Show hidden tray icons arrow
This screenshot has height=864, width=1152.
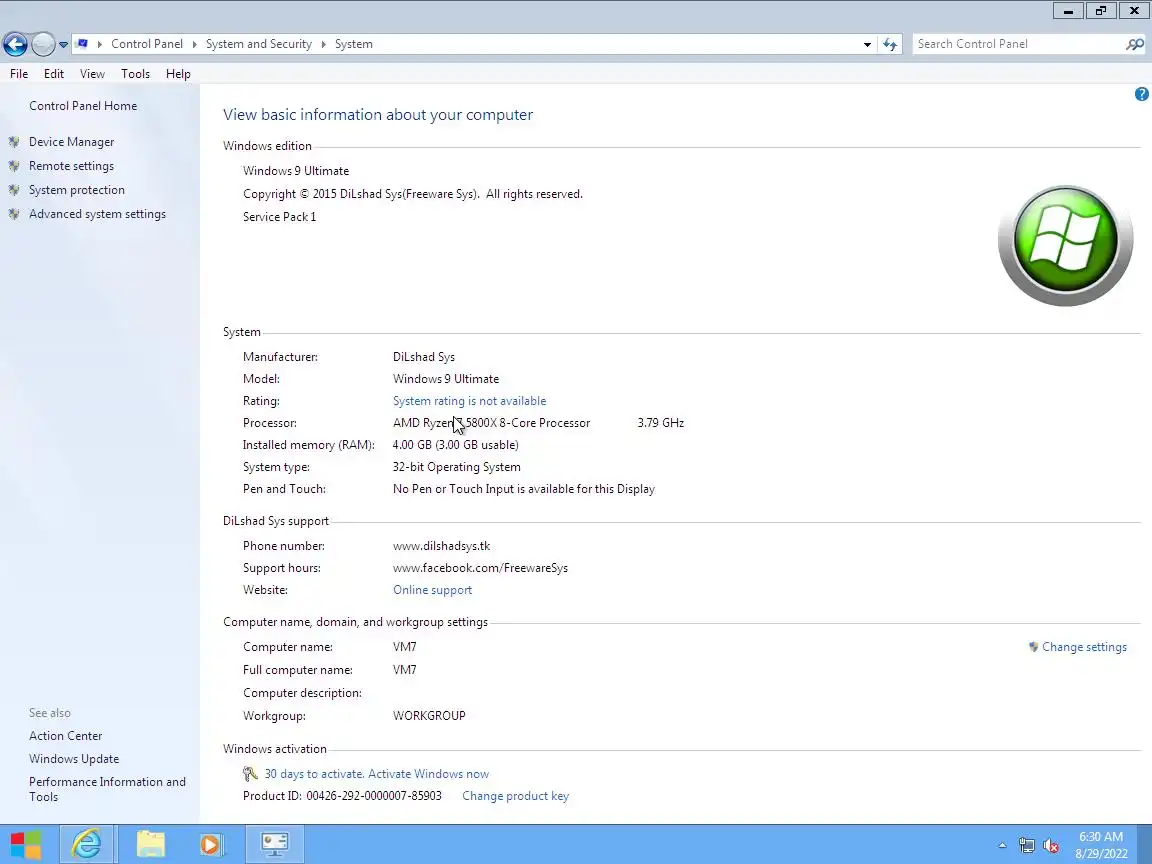(x=1002, y=846)
